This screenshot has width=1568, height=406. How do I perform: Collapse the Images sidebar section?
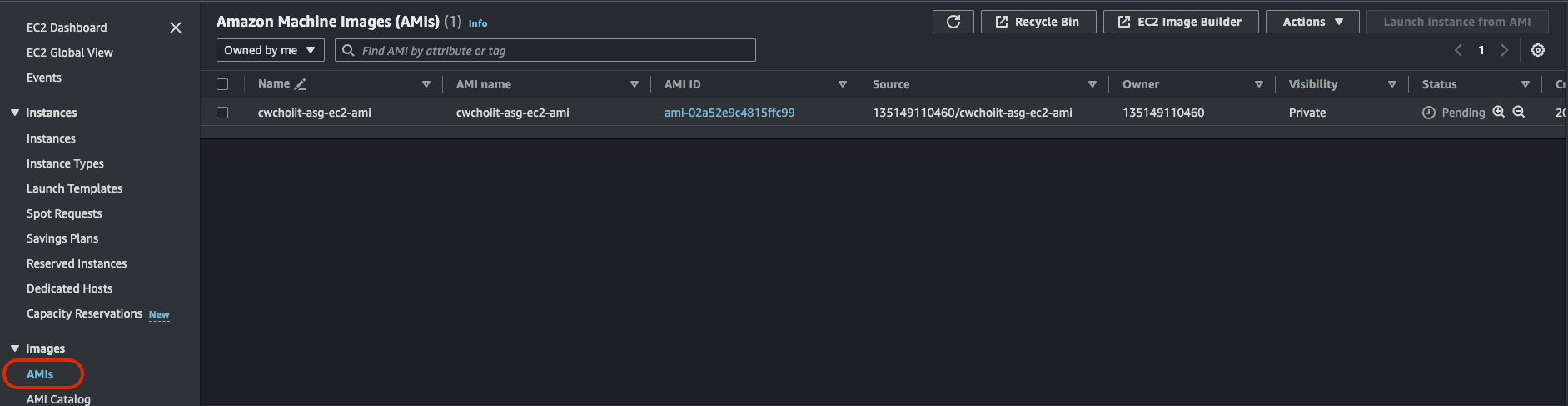point(15,348)
